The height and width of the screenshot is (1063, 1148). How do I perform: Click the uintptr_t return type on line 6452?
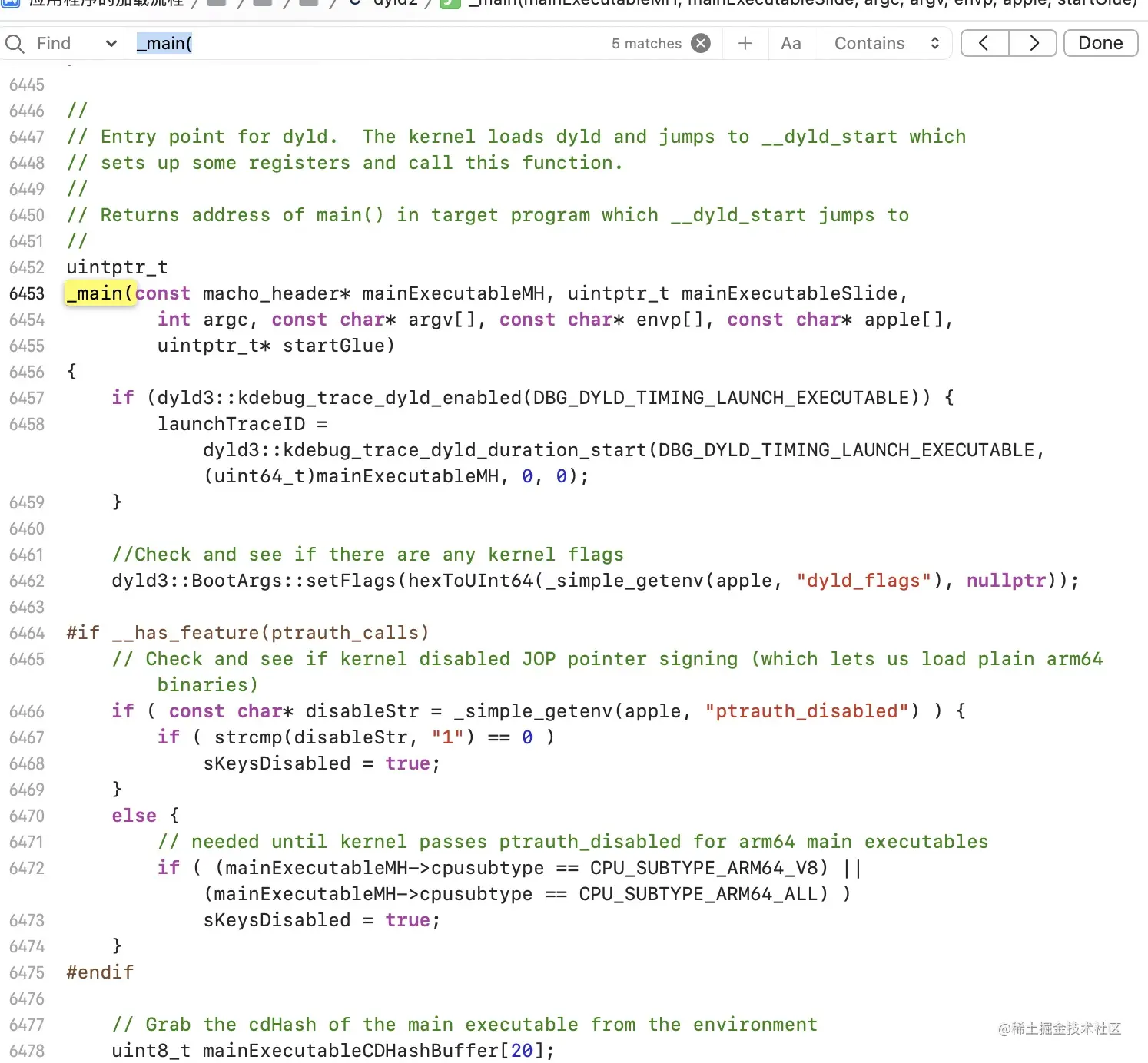point(117,267)
